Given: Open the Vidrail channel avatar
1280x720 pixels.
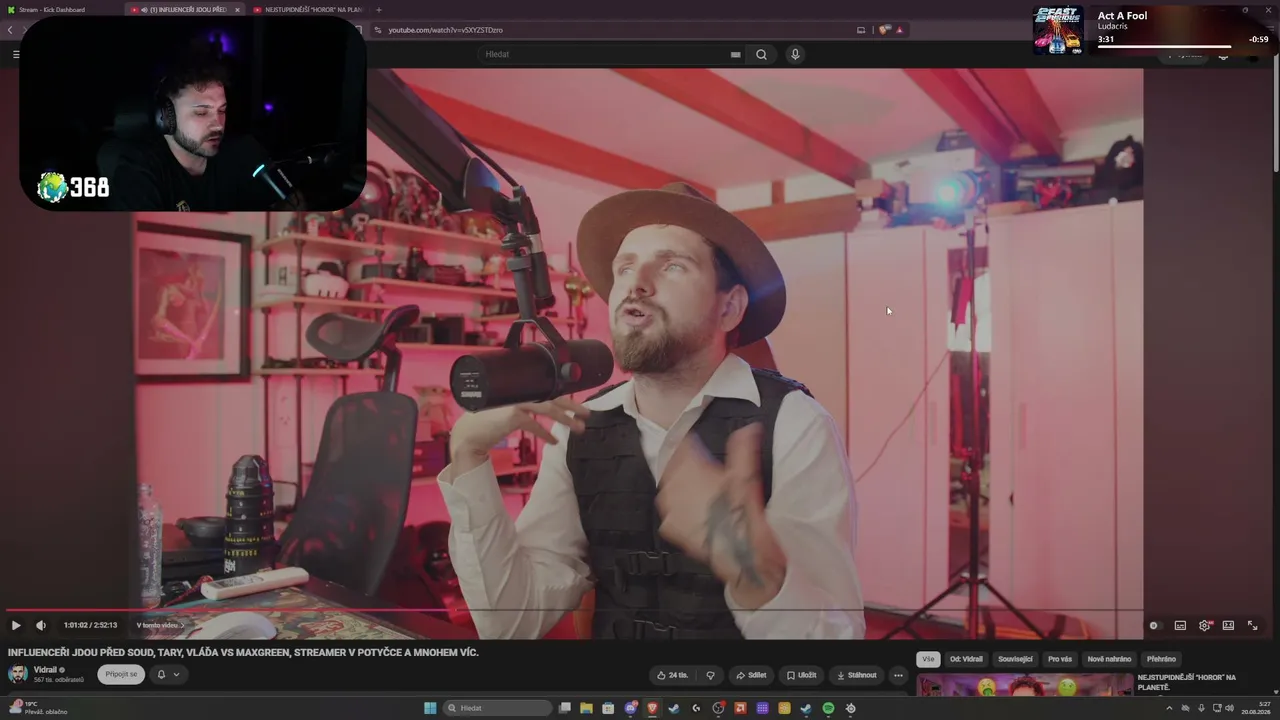Looking at the screenshot, I should tap(18, 673).
